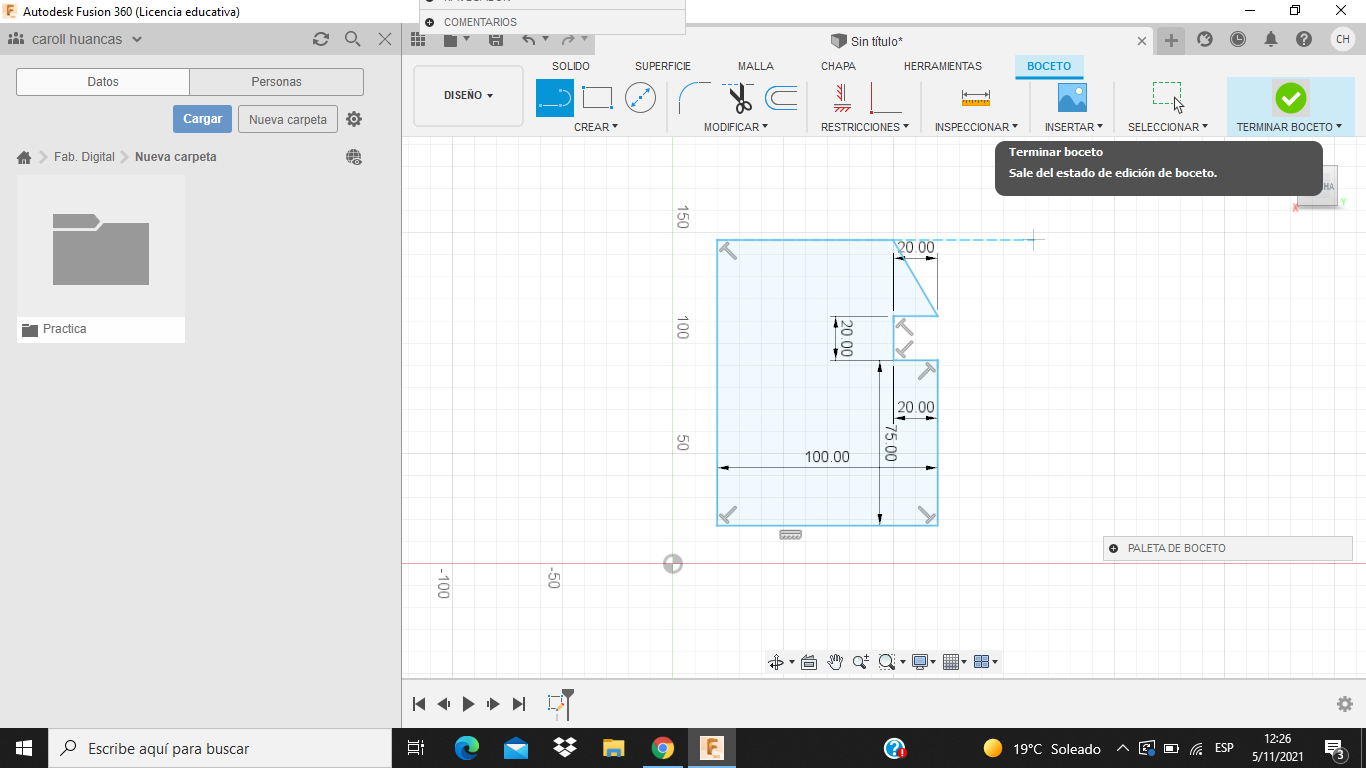Undo the last action
This screenshot has height=768, width=1366.
coord(529,40)
